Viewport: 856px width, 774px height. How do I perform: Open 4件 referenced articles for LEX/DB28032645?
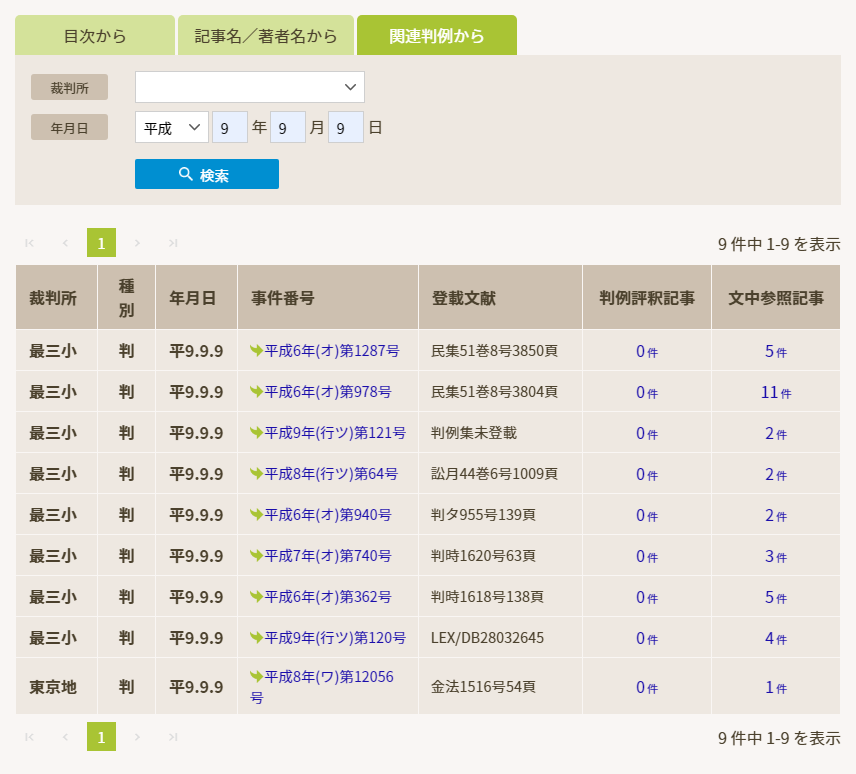tap(776, 638)
